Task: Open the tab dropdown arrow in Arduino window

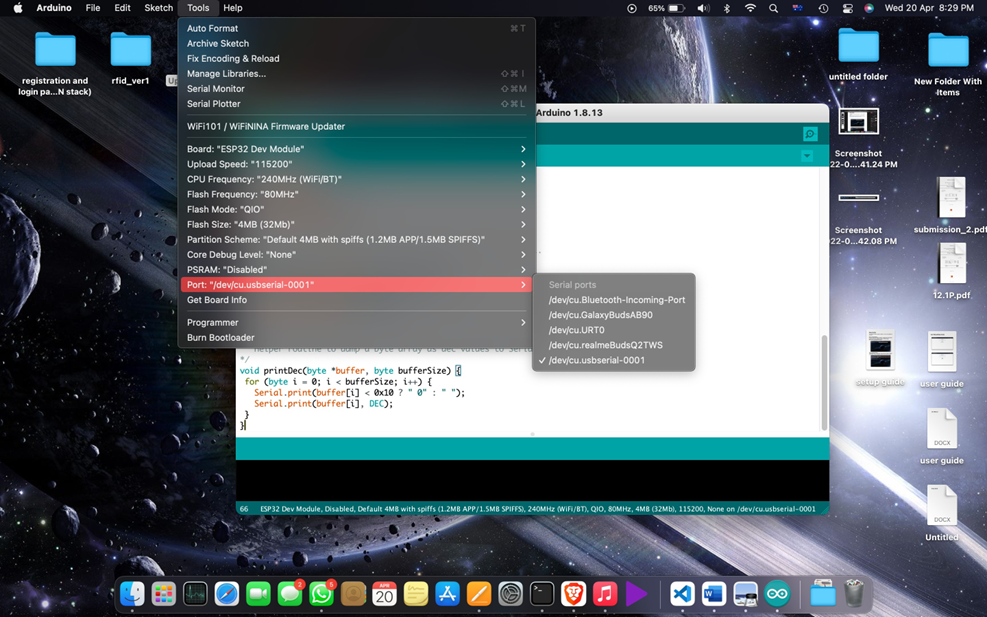Action: pos(807,156)
